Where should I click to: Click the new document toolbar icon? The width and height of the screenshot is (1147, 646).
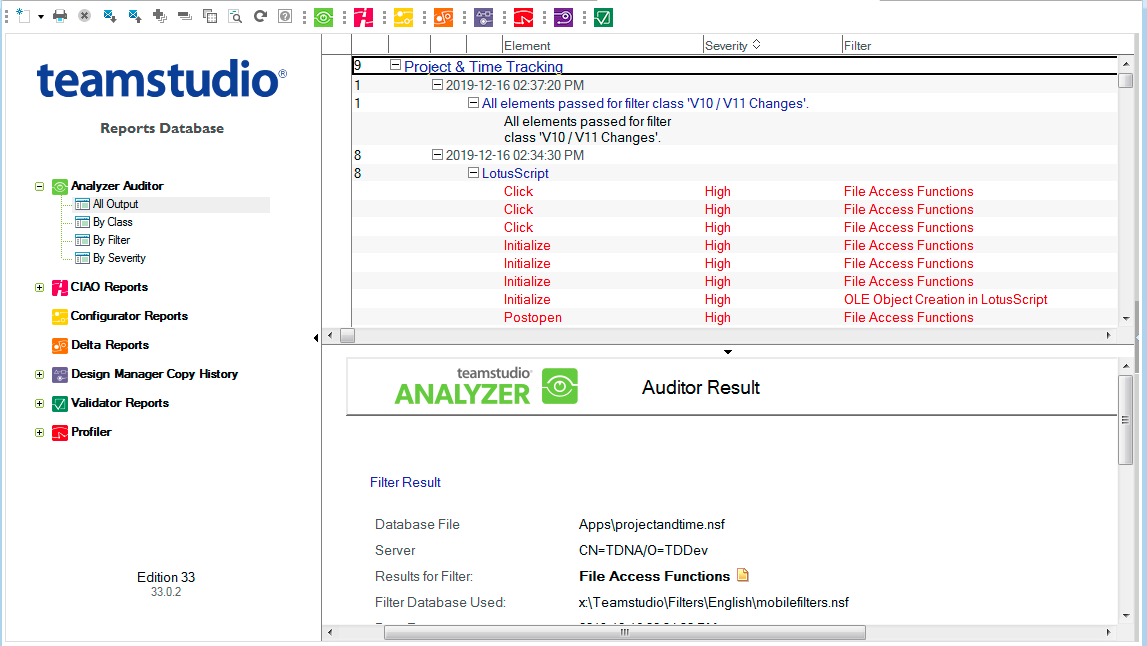click(23, 15)
